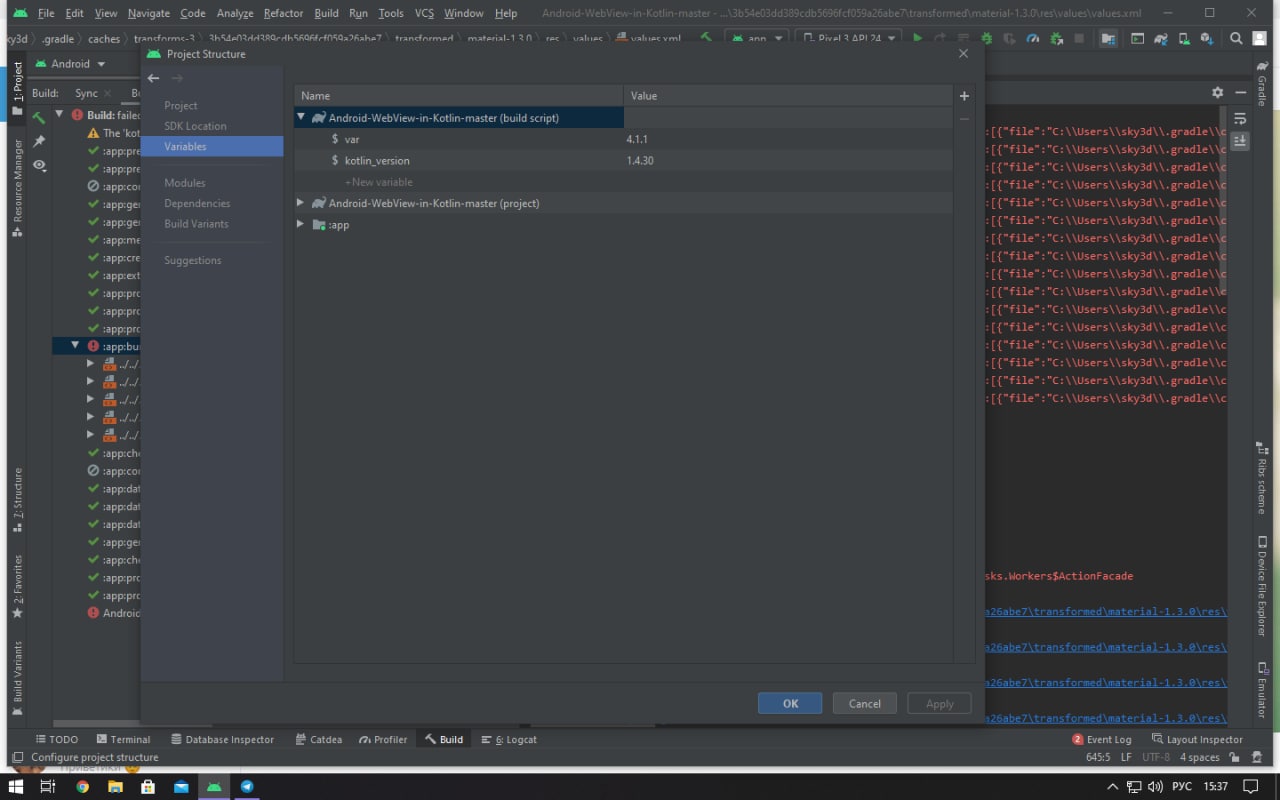Viewport: 1280px width, 800px height.
Task: Open the Analyze menu
Action: pyautogui.click(x=235, y=13)
